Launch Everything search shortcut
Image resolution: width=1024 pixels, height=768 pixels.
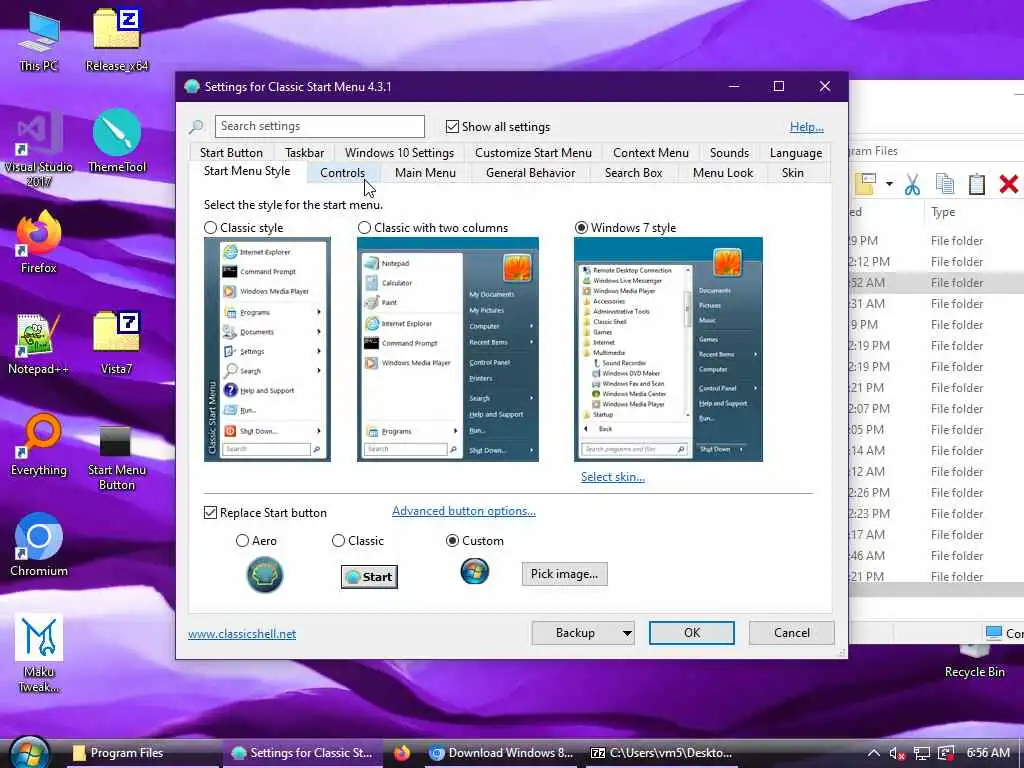[x=39, y=445]
